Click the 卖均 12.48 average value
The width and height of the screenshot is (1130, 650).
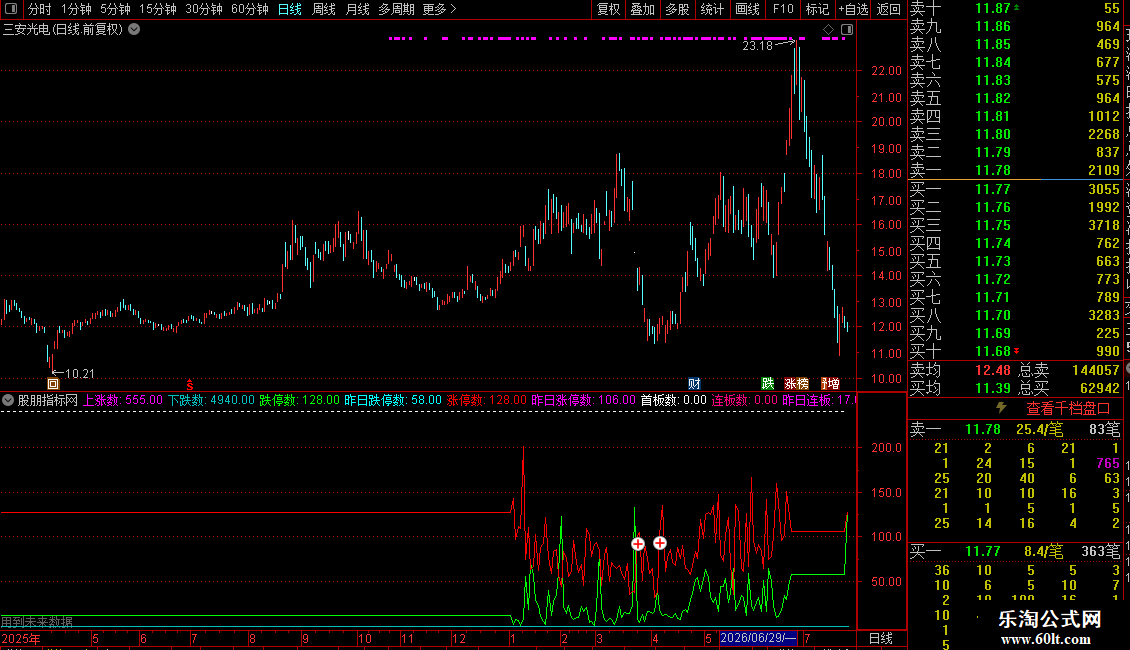point(992,370)
